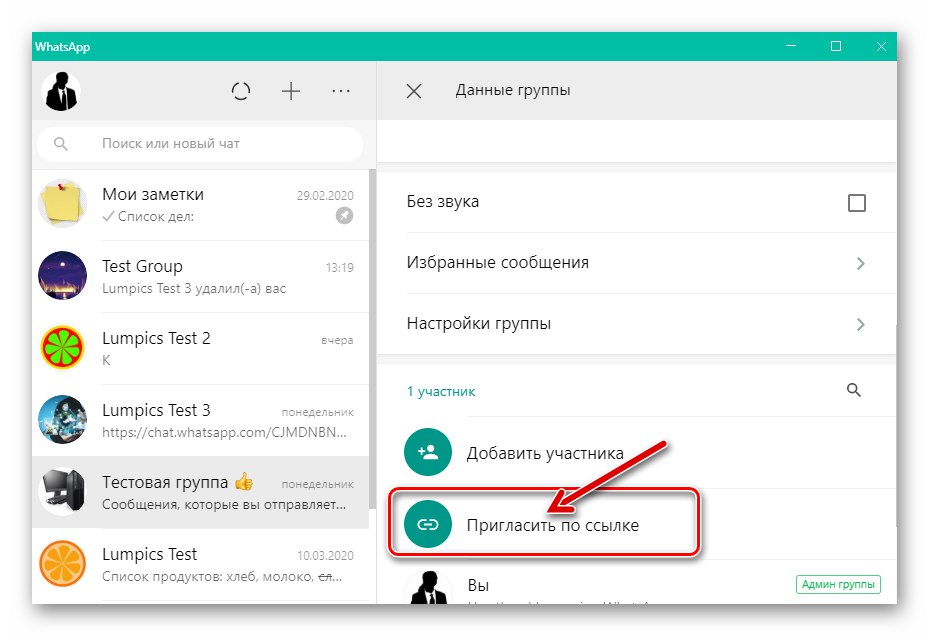929x636 pixels.
Task: Open the status updates circle icon
Action: click(x=241, y=91)
